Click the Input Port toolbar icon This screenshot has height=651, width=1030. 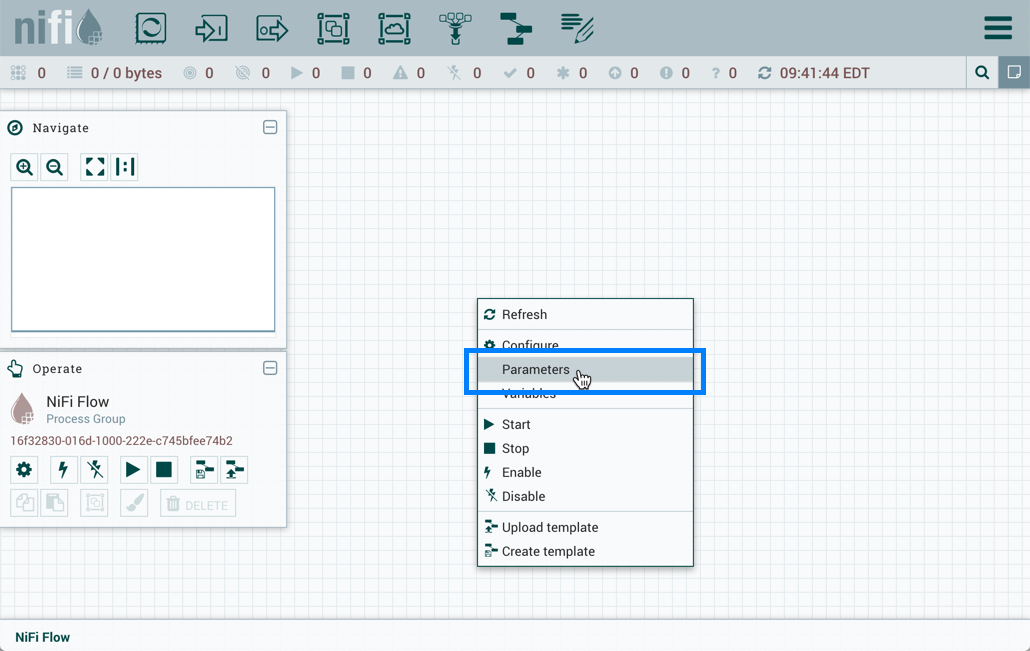211,28
